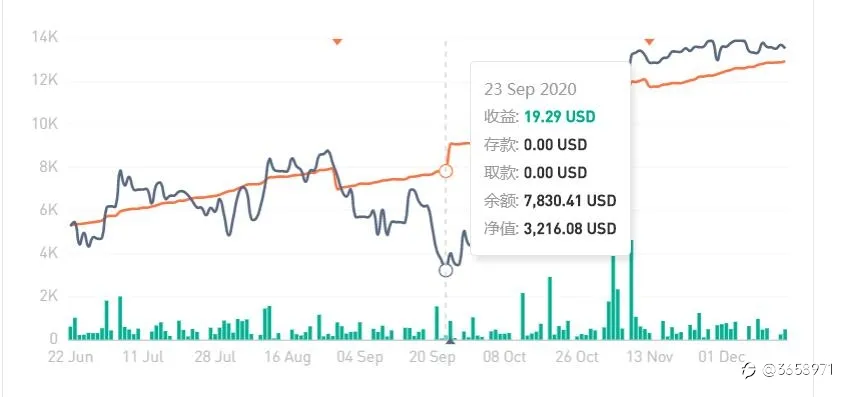Click the 22 Jun date axis label

tap(70, 357)
